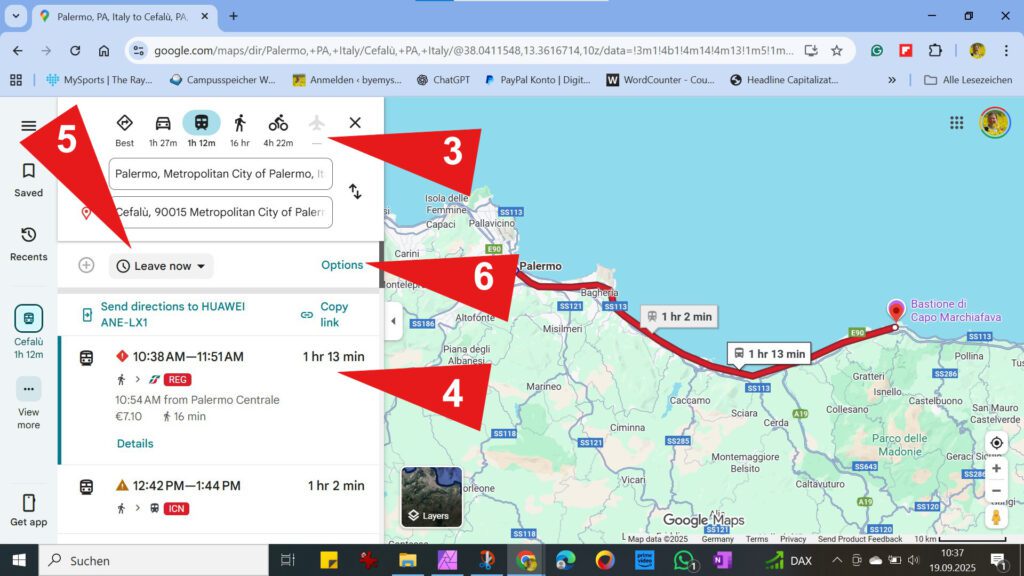Click Details for the 10:38 AM route
Viewport: 1024px width, 576px height.
point(134,443)
